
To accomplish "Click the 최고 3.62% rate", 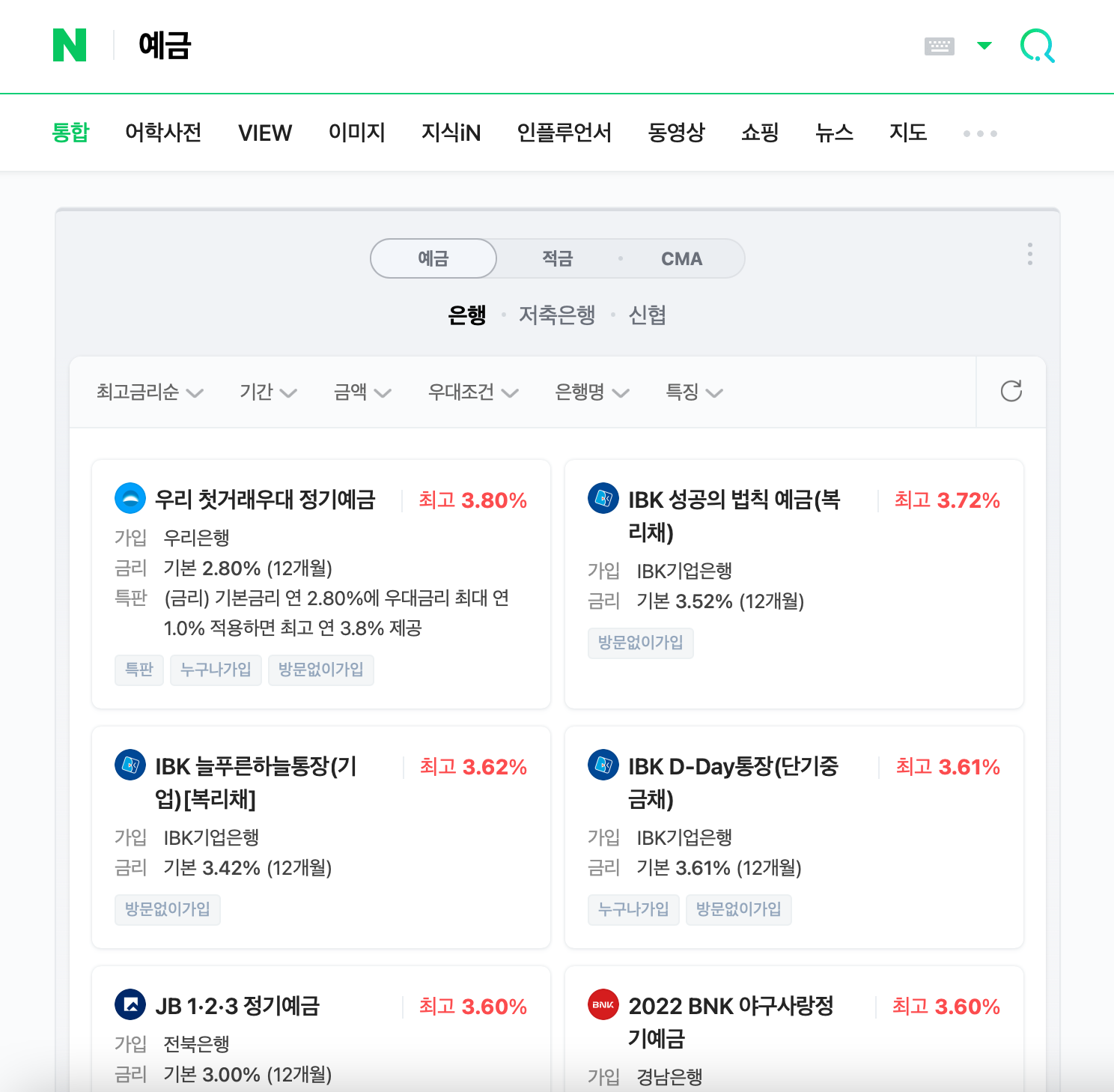I will [x=473, y=767].
